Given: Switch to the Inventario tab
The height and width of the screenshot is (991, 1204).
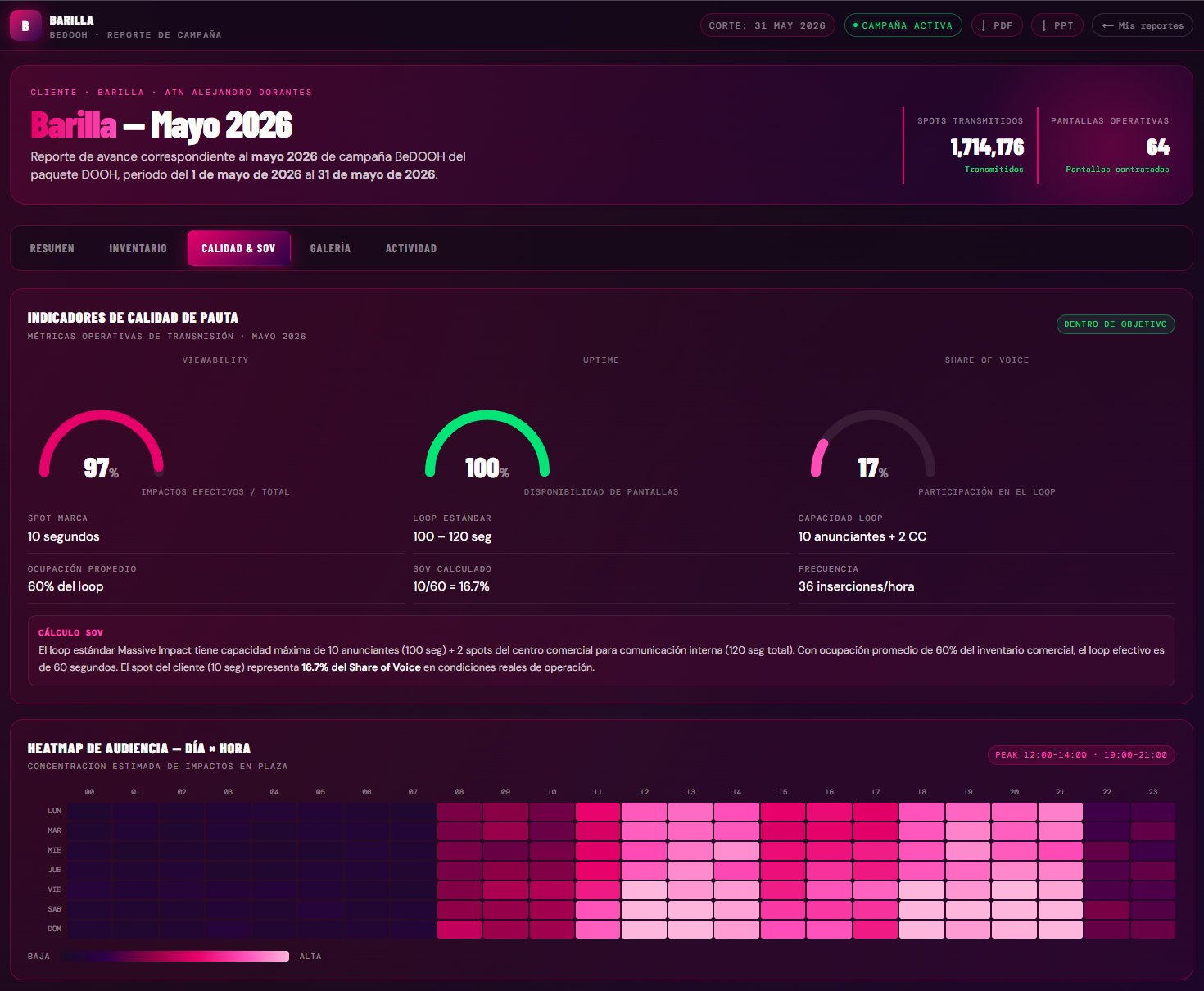Looking at the screenshot, I should (138, 248).
